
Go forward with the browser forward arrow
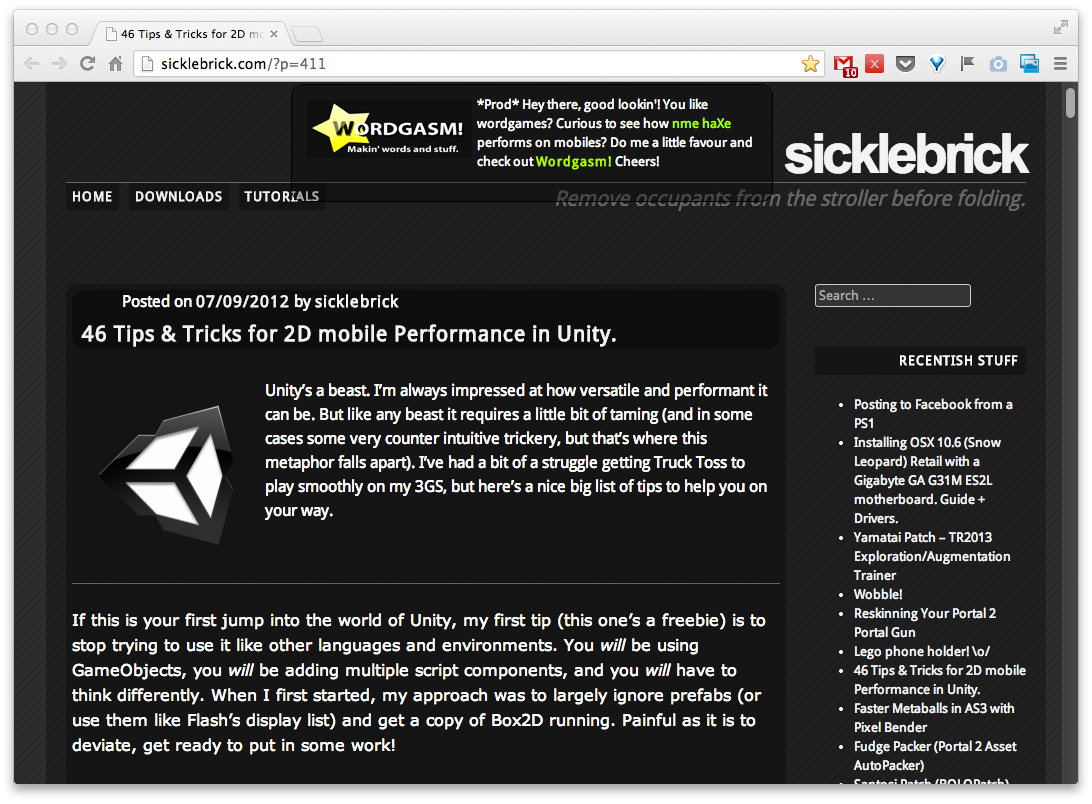(x=59, y=64)
